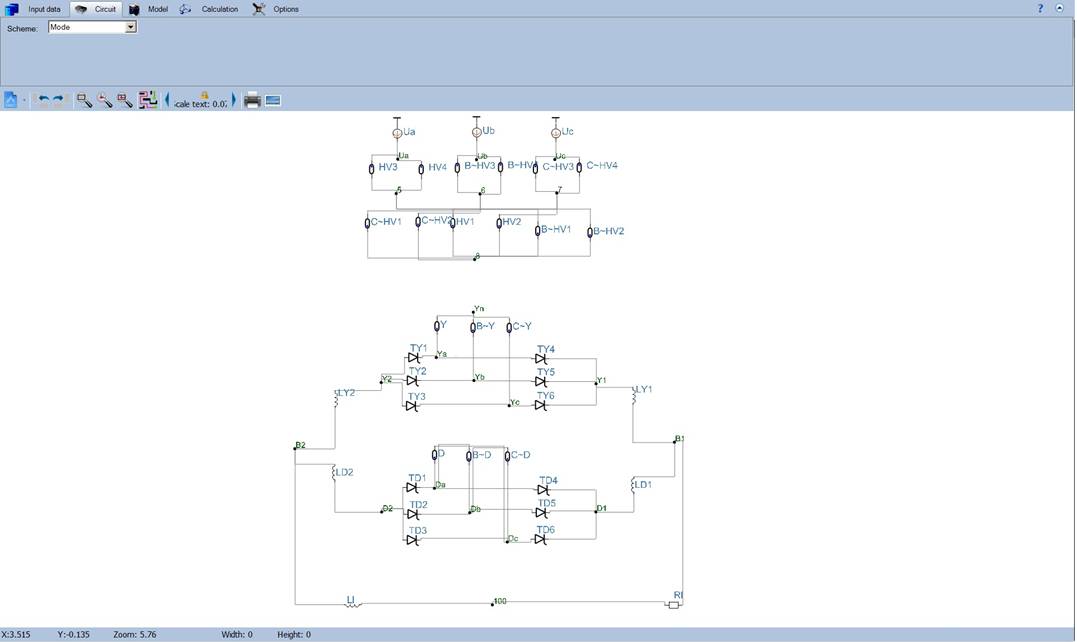Select the C~D winding element

[x=508, y=456]
